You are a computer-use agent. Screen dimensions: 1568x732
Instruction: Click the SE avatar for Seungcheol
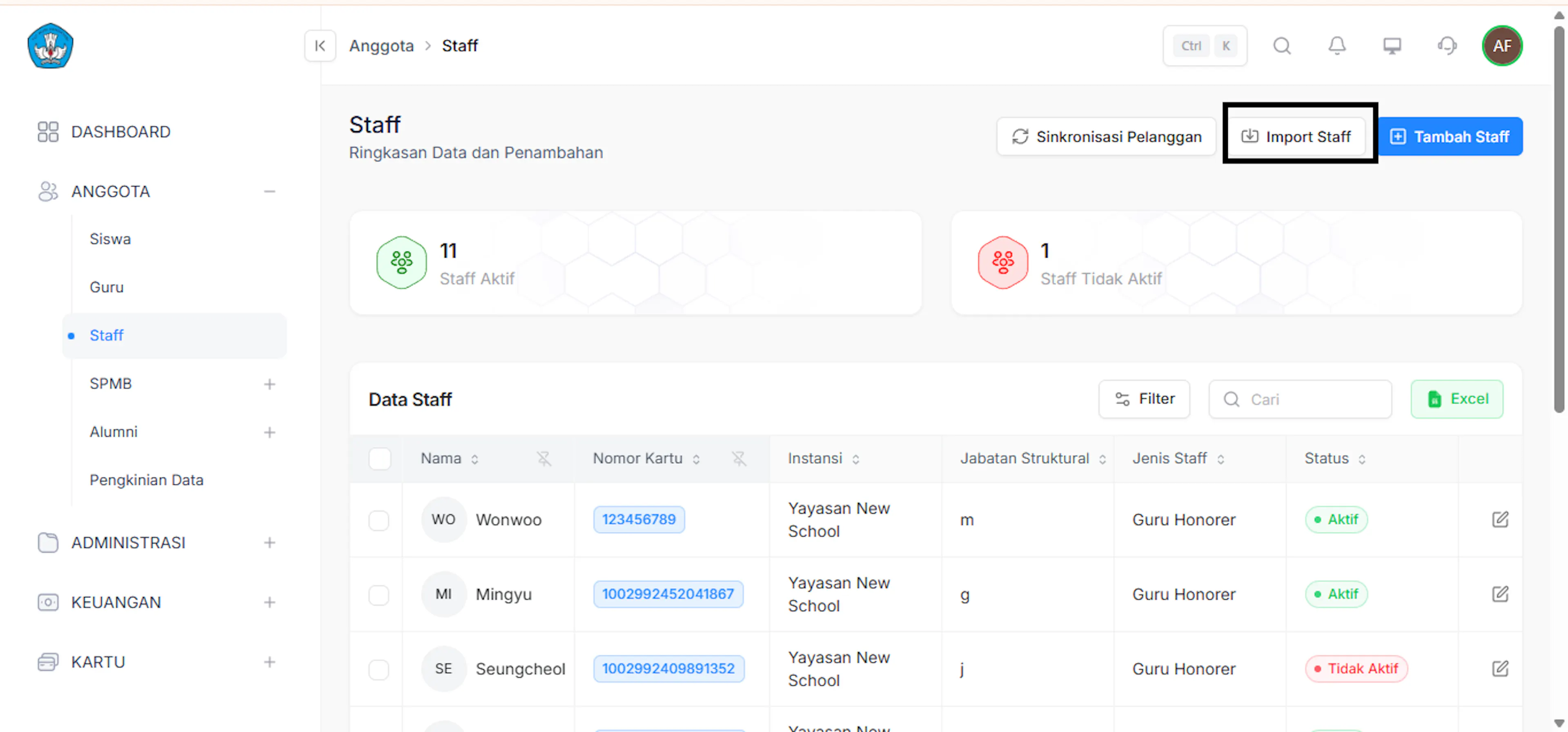pos(444,669)
